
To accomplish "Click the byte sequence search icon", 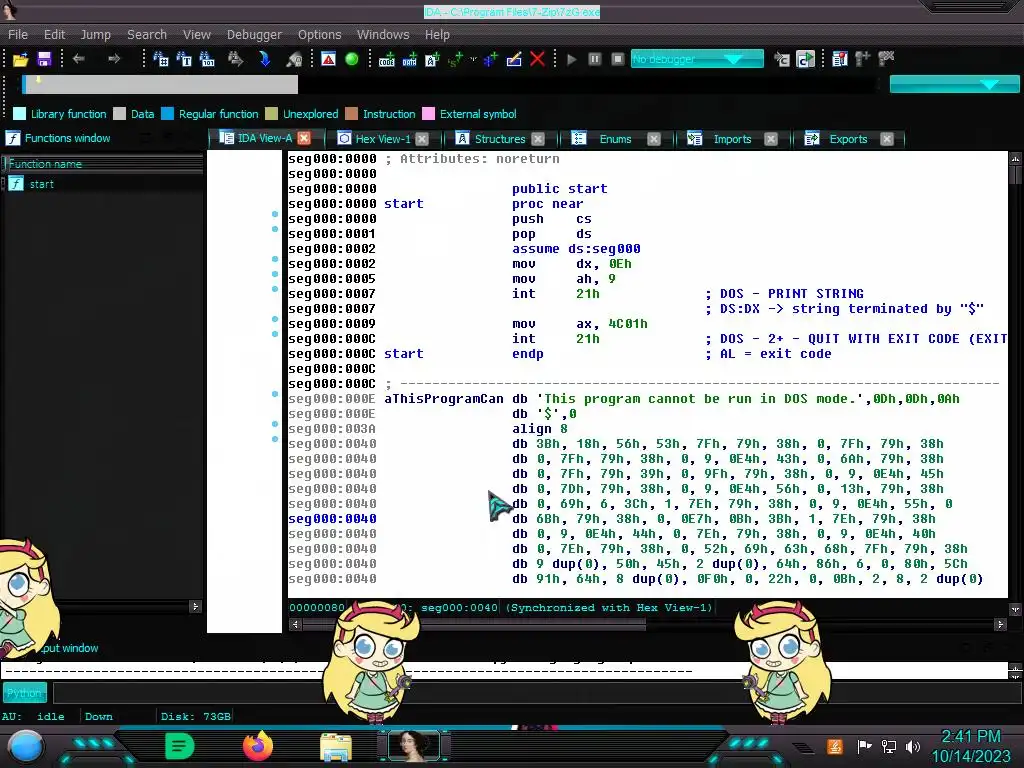I will 208,59.
